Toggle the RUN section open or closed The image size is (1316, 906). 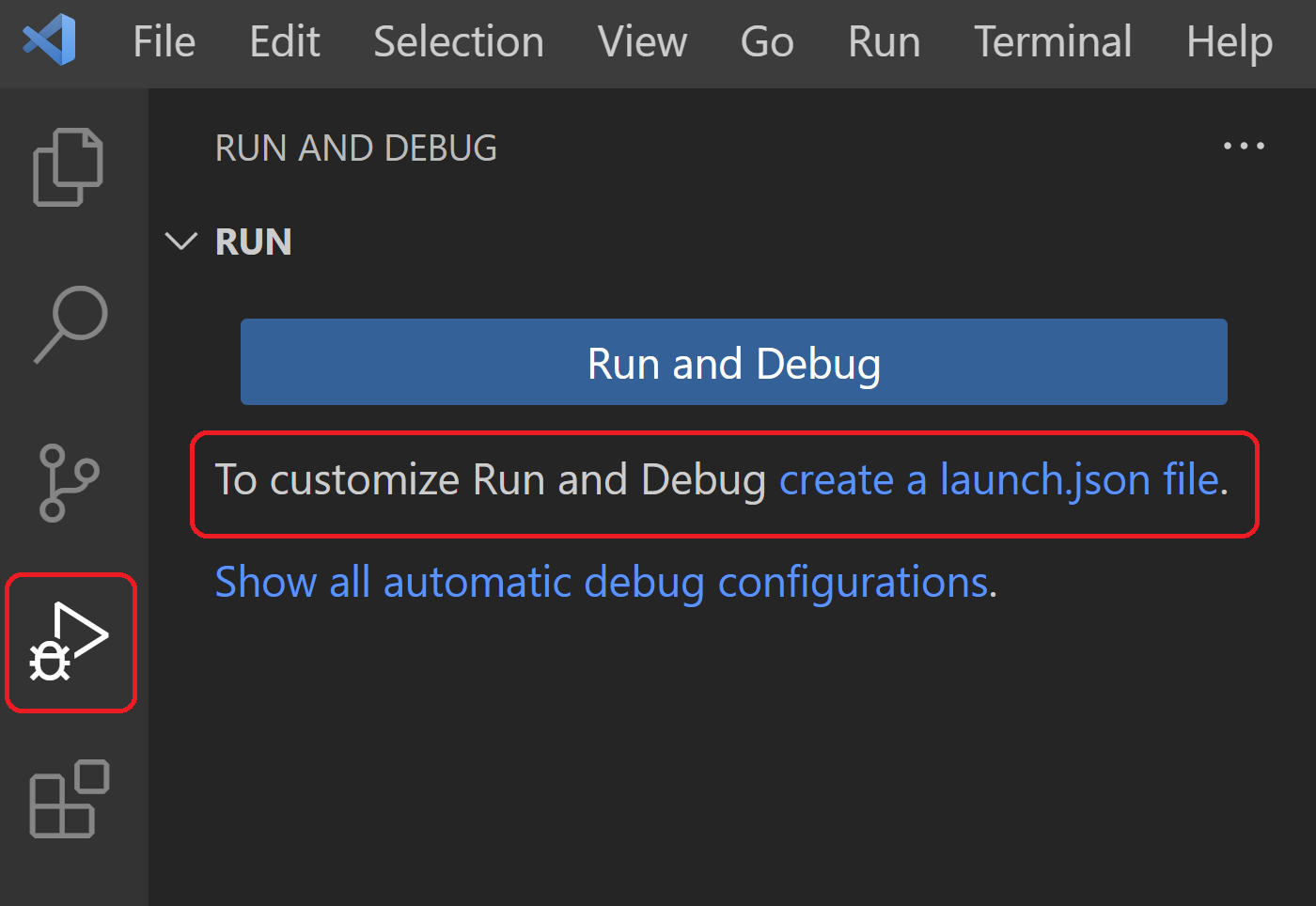(253, 242)
